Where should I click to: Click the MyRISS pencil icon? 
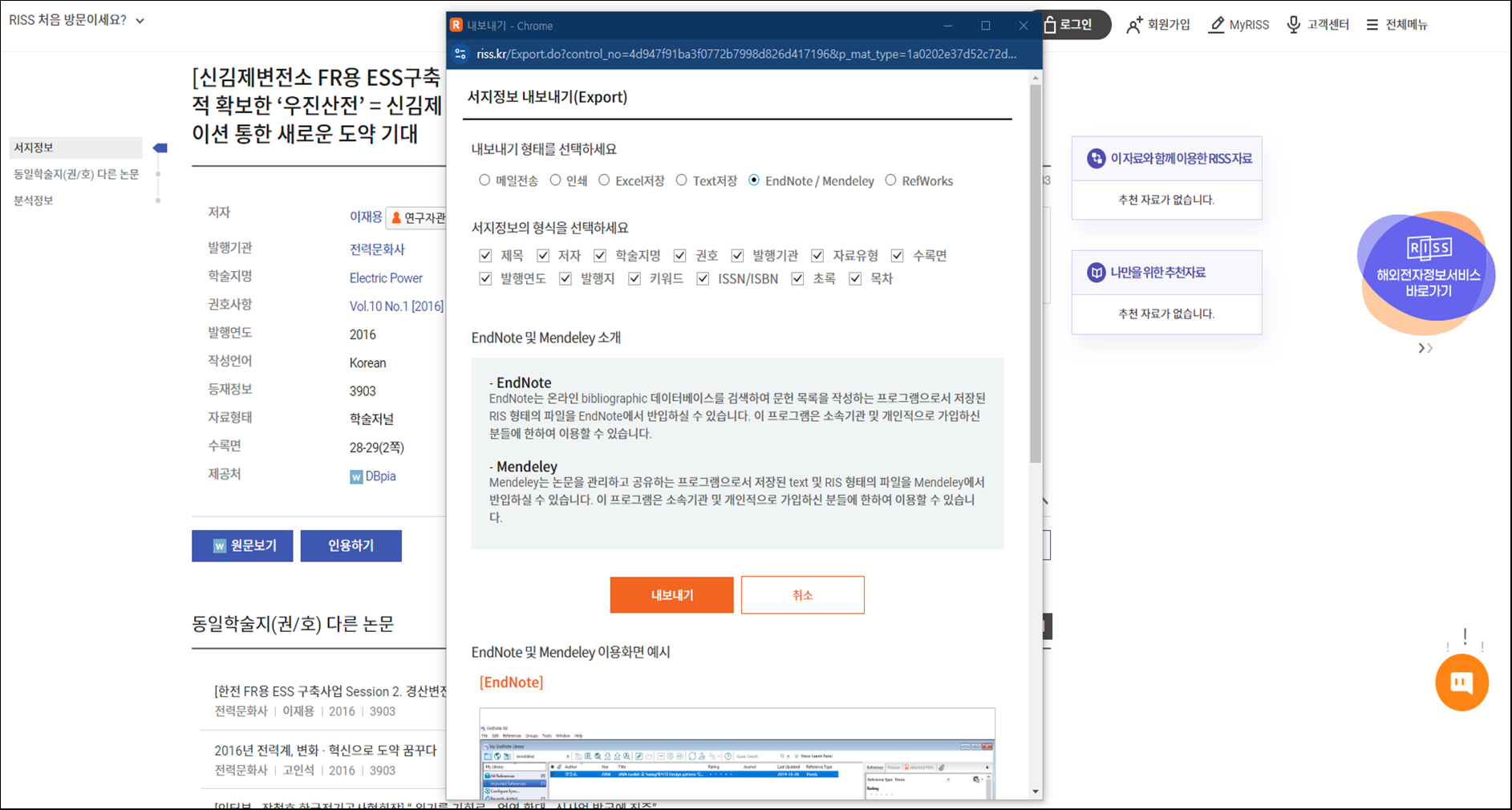(1217, 25)
